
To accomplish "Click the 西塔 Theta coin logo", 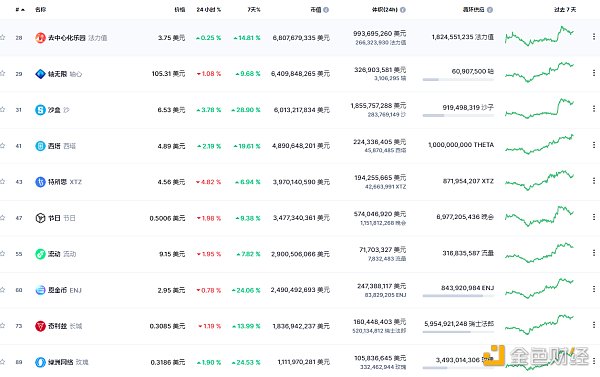I will 40,146.
